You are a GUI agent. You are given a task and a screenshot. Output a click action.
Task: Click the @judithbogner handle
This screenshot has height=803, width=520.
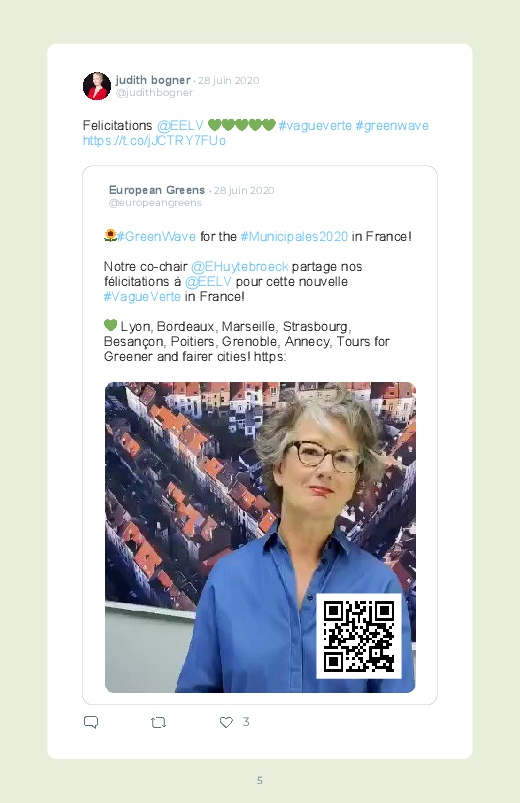[x=154, y=93]
